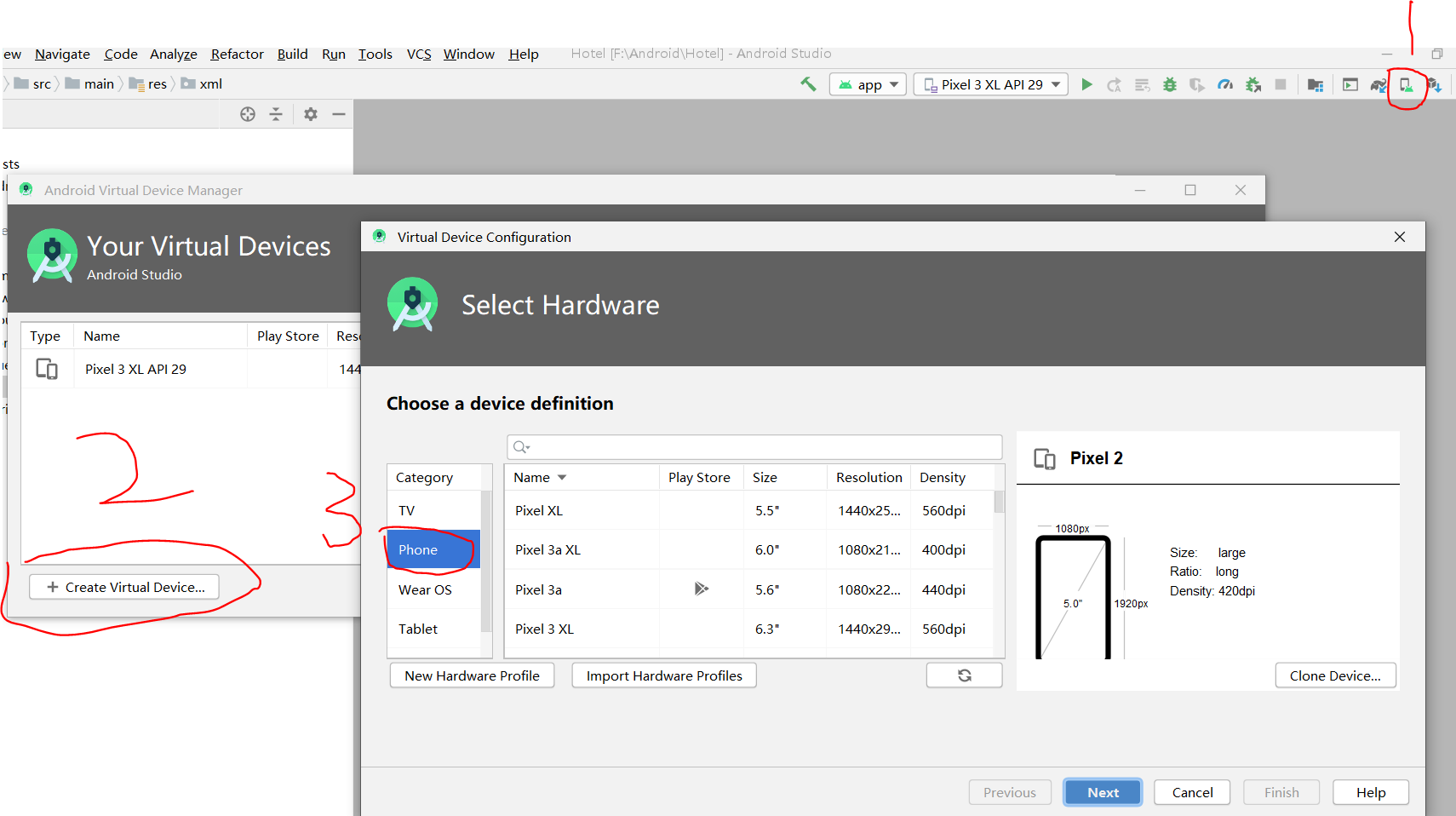Open the Analyze menu

(x=174, y=54)
